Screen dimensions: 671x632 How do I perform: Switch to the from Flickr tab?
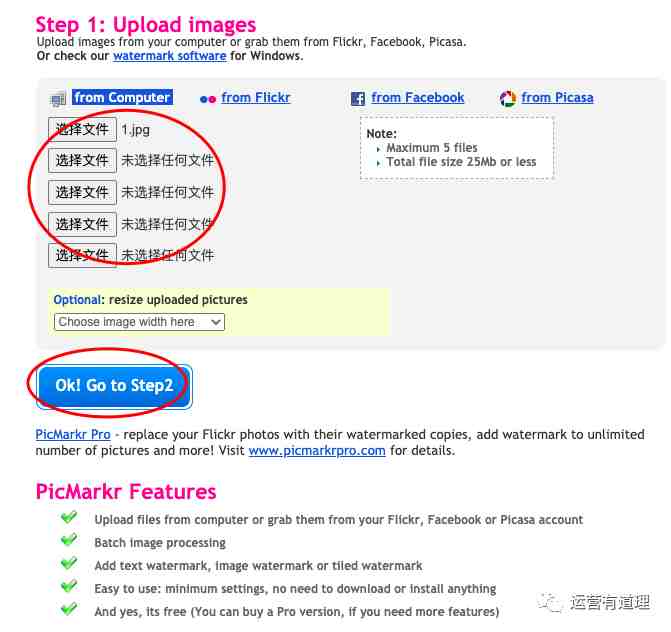click(256, 98)
